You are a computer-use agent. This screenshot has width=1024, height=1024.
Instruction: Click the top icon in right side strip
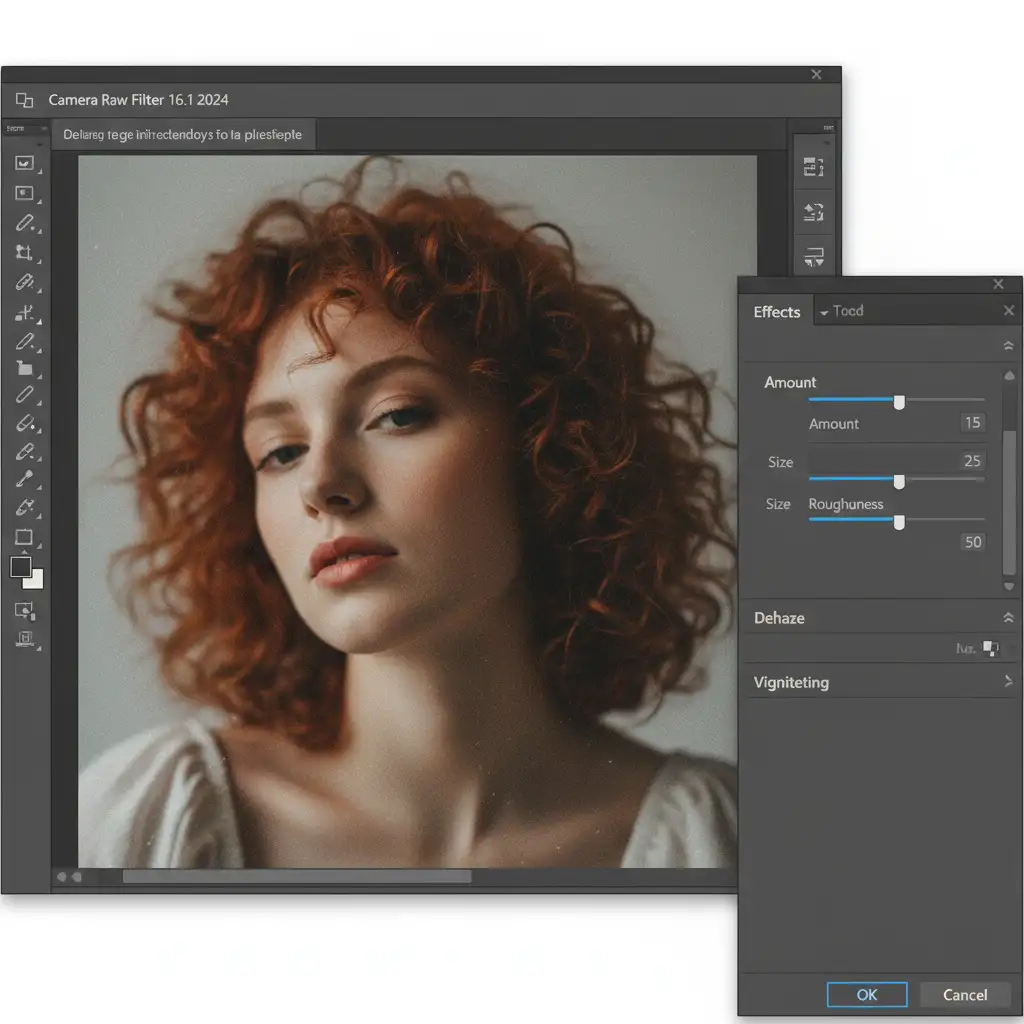click(813, 168)
